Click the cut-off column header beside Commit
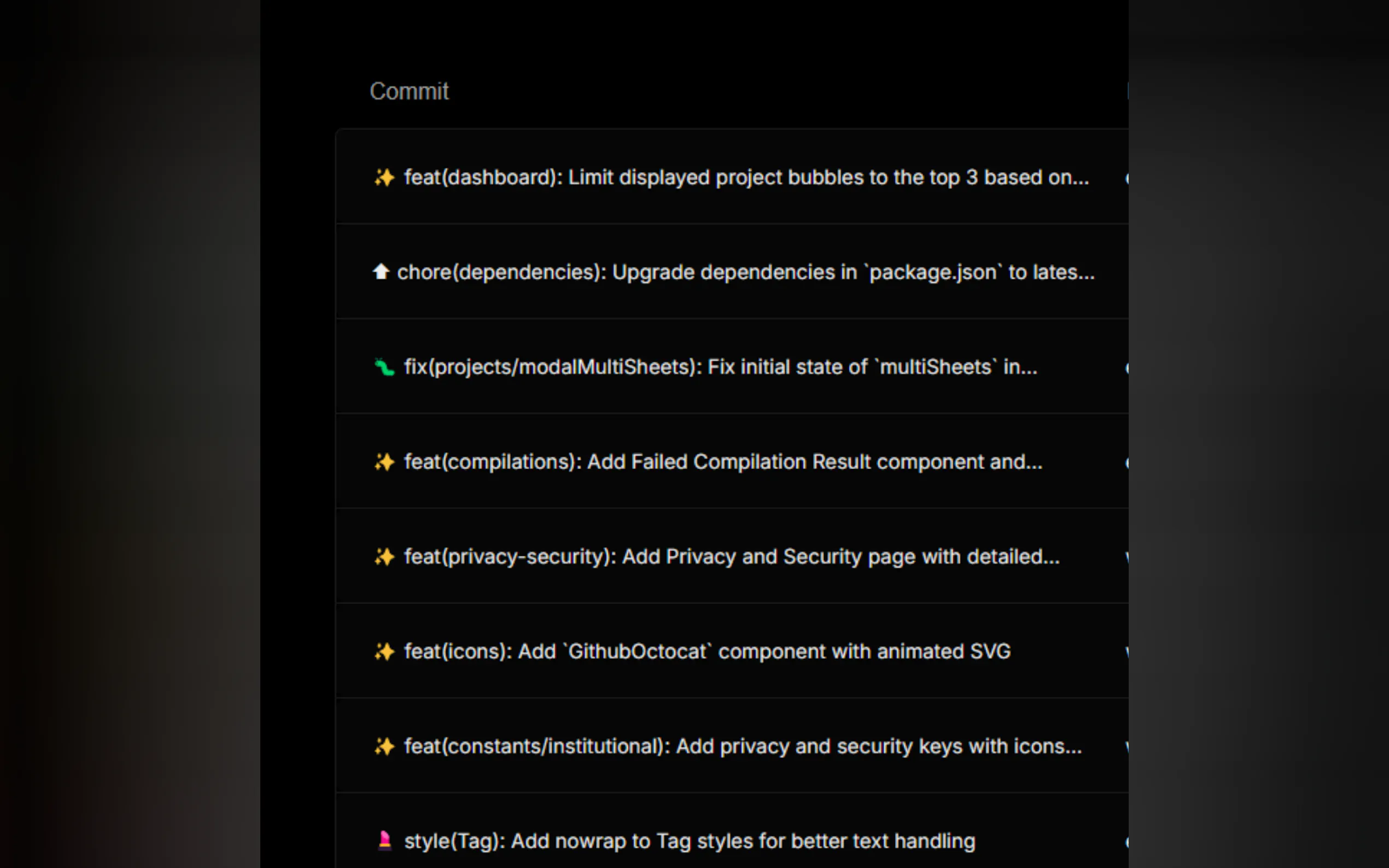 [1127, 91]
